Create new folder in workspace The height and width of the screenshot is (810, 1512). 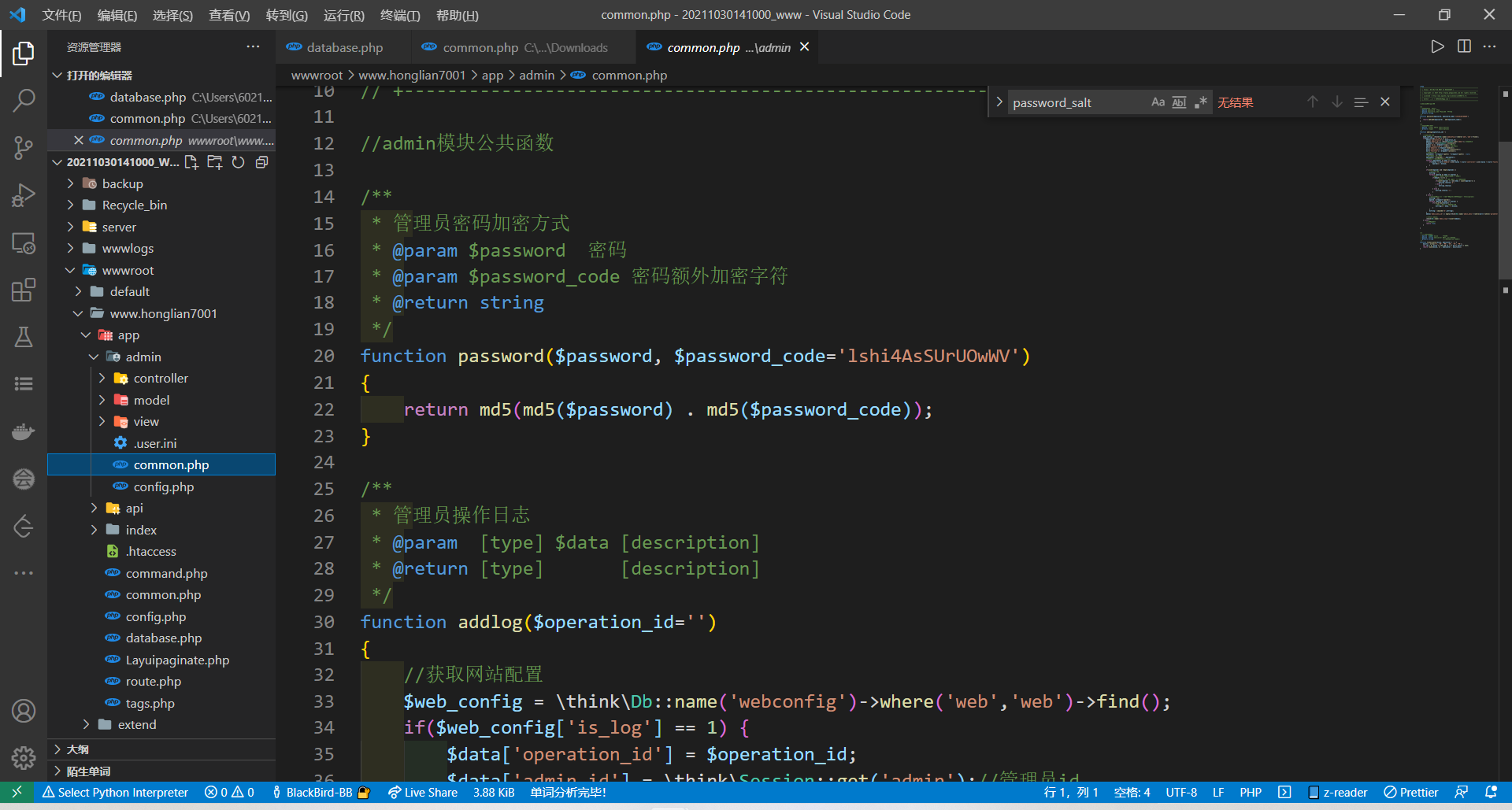click(214, 162)
